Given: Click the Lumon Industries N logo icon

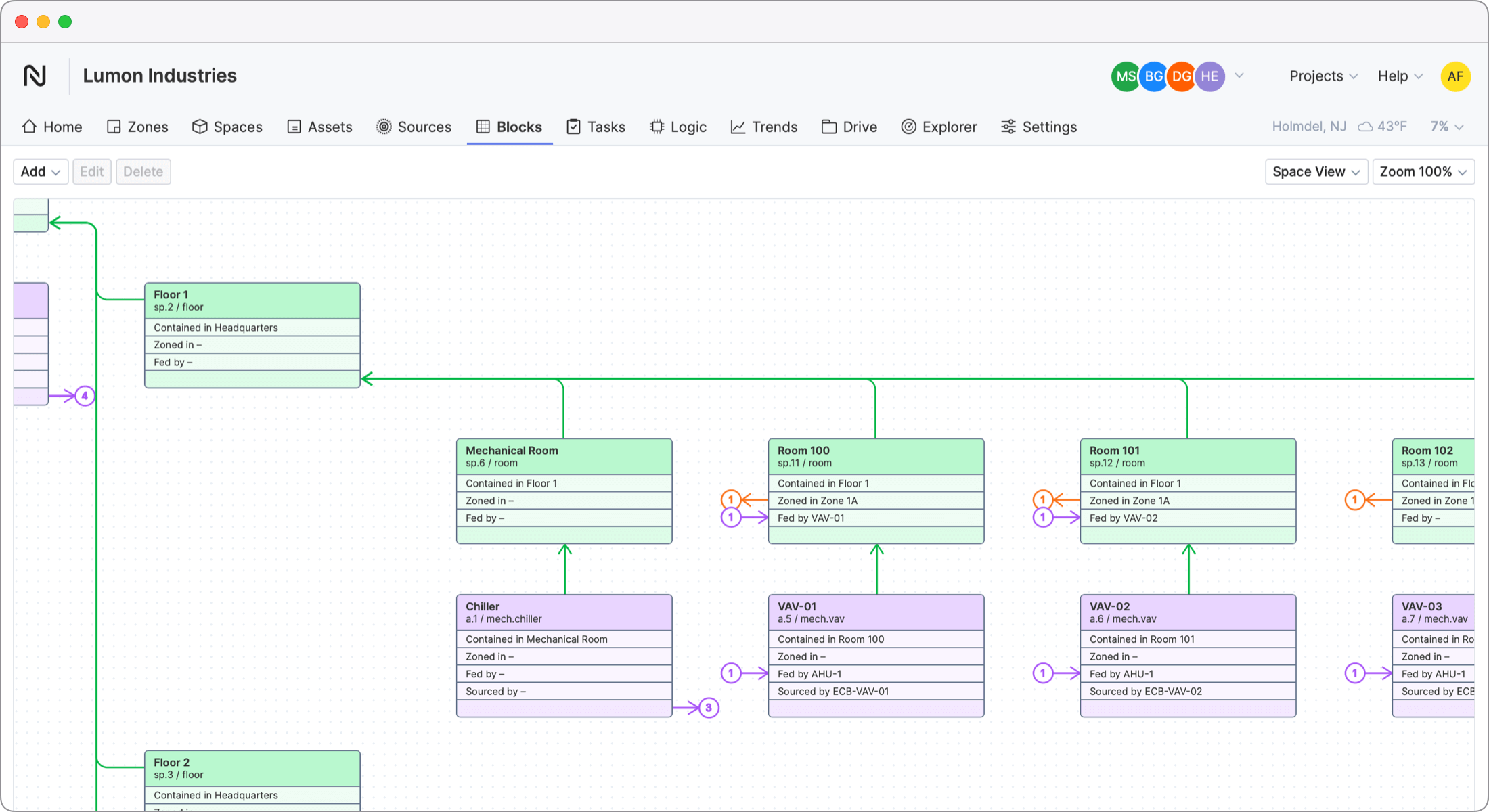Looking at the screenshot, I should [x=35, y=76].
